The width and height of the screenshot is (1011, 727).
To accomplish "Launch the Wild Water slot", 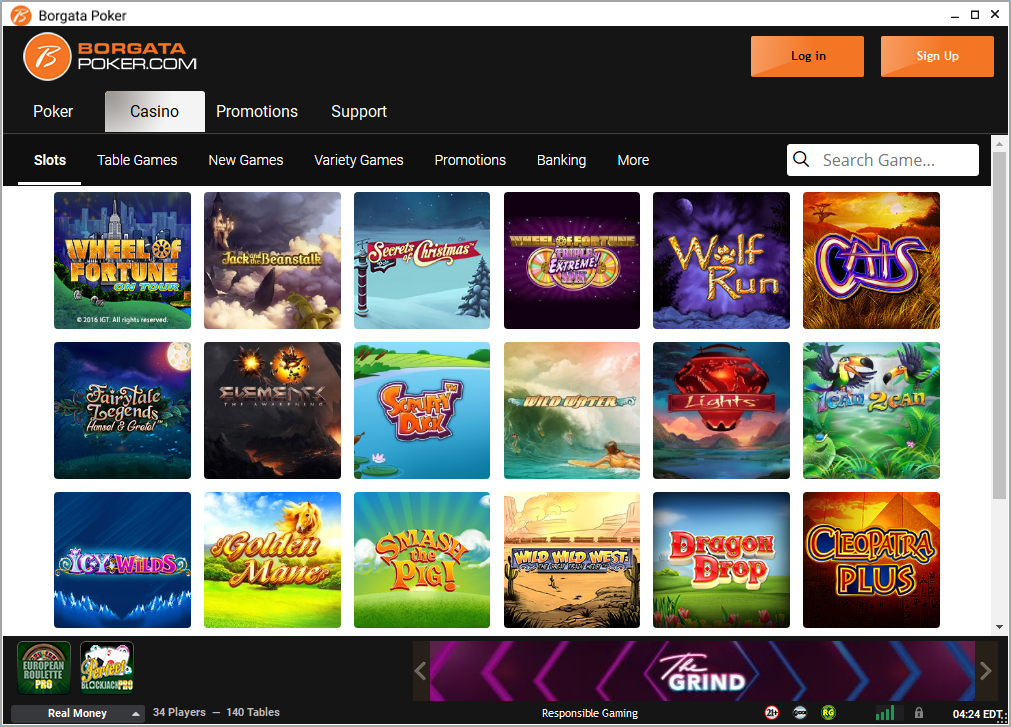I will tap(572, 411).
